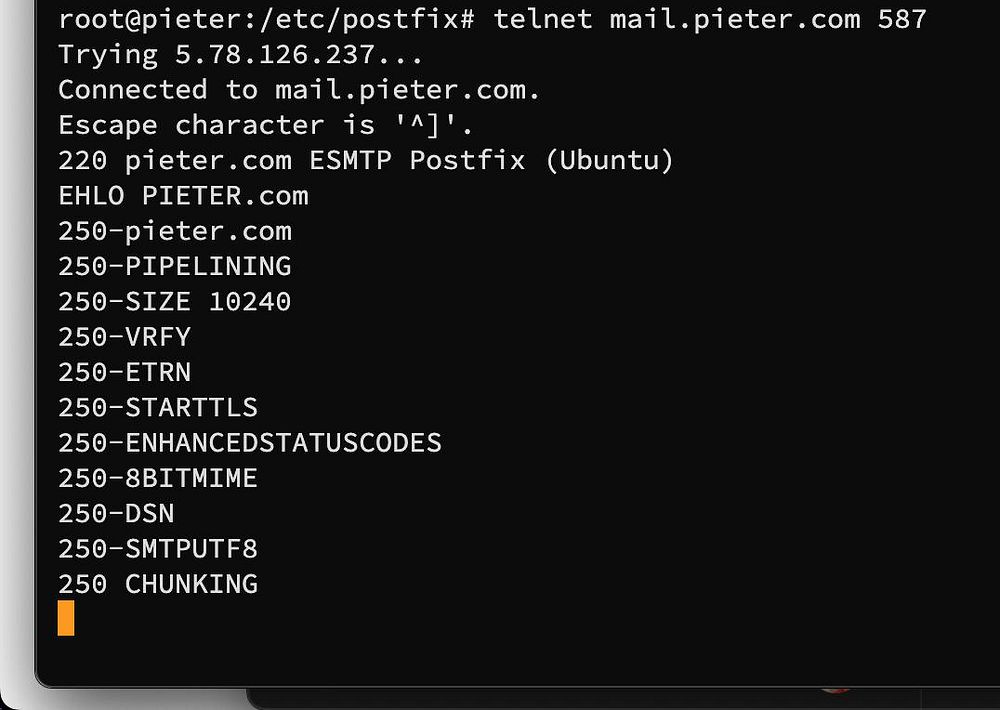Click the (Ubuntu) text in the banner

pos(609,160)
